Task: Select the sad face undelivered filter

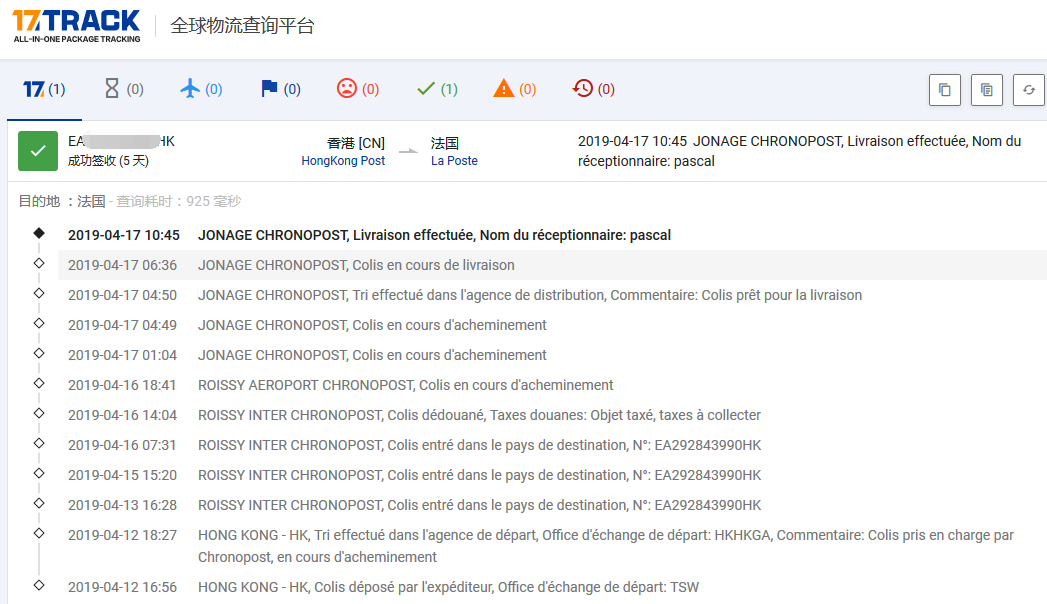Action: coord(358,89)
